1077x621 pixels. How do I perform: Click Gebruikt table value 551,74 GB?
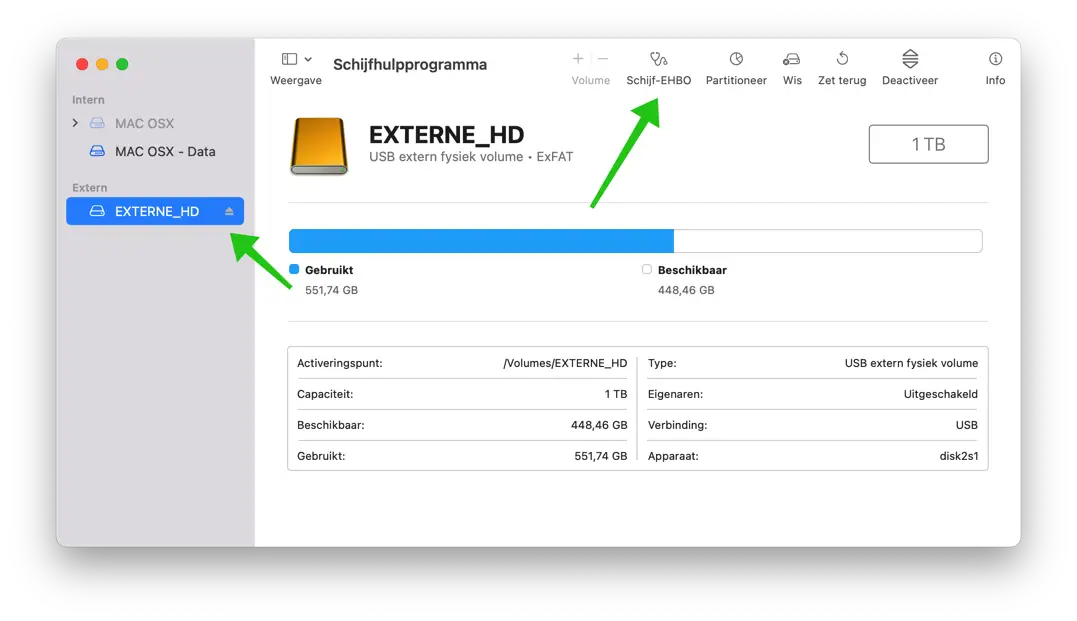pyautogui.click(x=600, y=456)
